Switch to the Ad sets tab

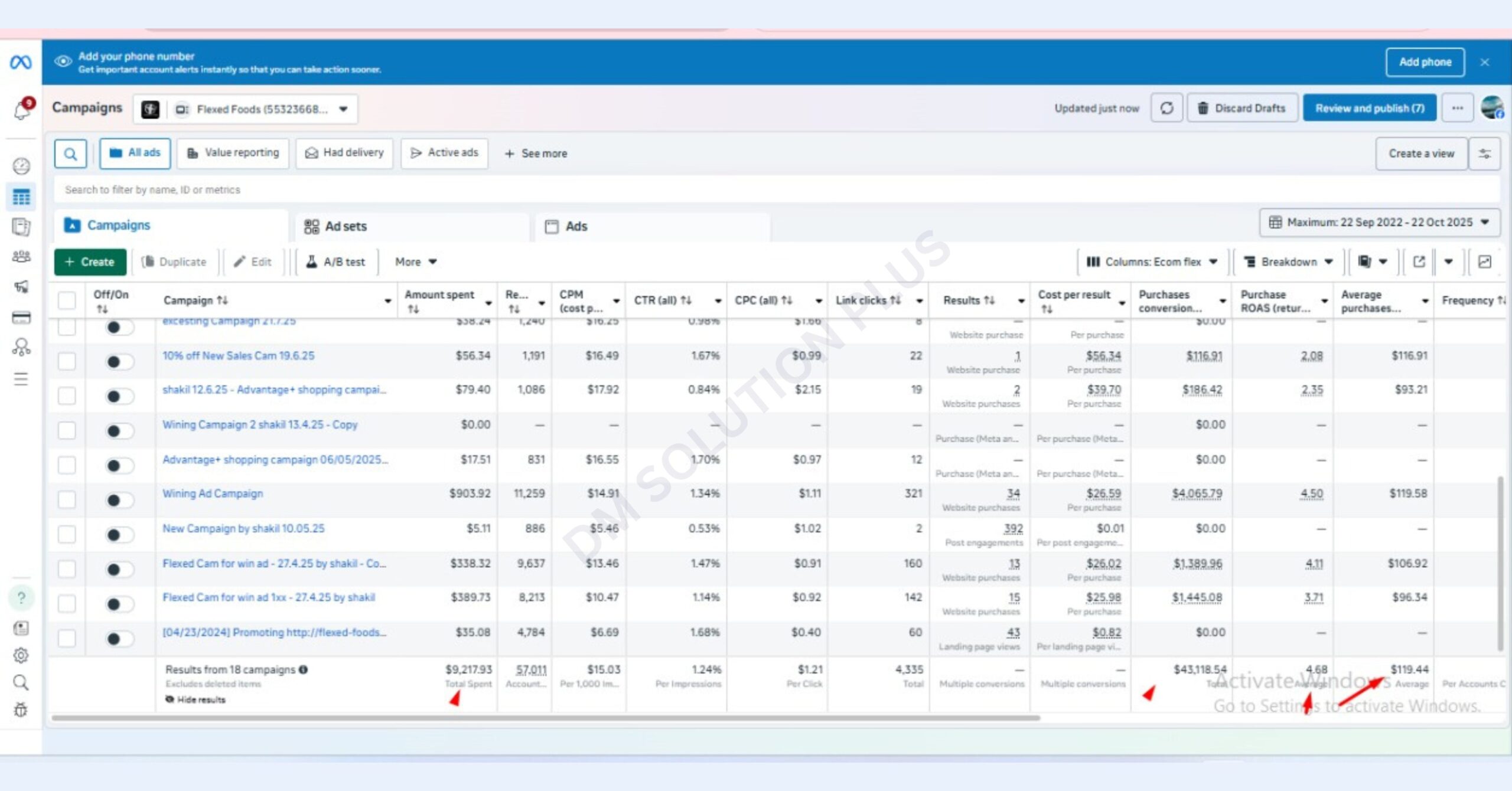[x=346, y=227]
